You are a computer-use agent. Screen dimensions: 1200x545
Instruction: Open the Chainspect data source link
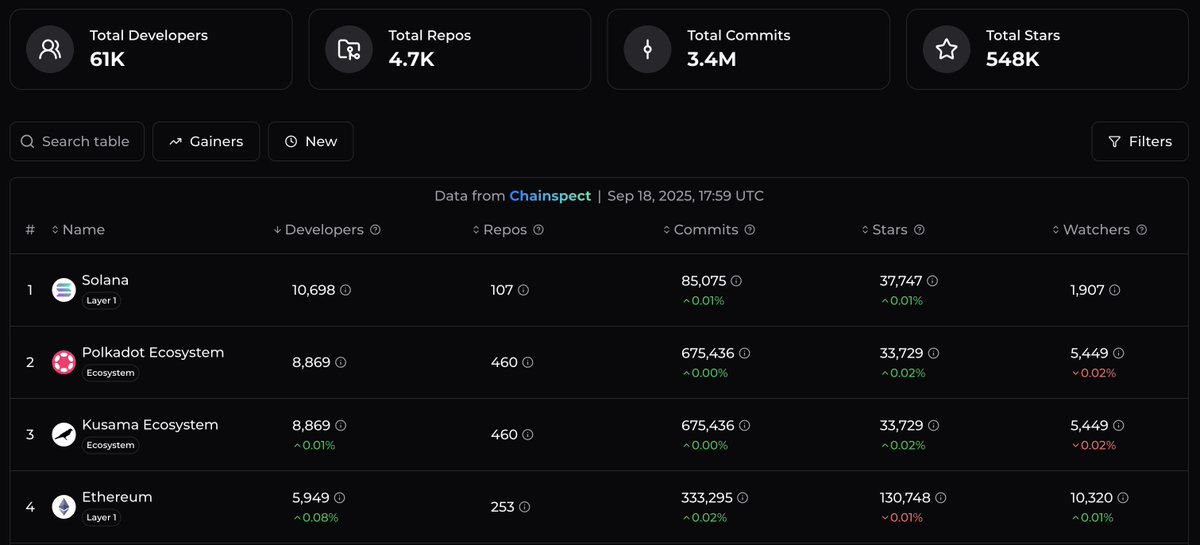(x=550, y=196)
